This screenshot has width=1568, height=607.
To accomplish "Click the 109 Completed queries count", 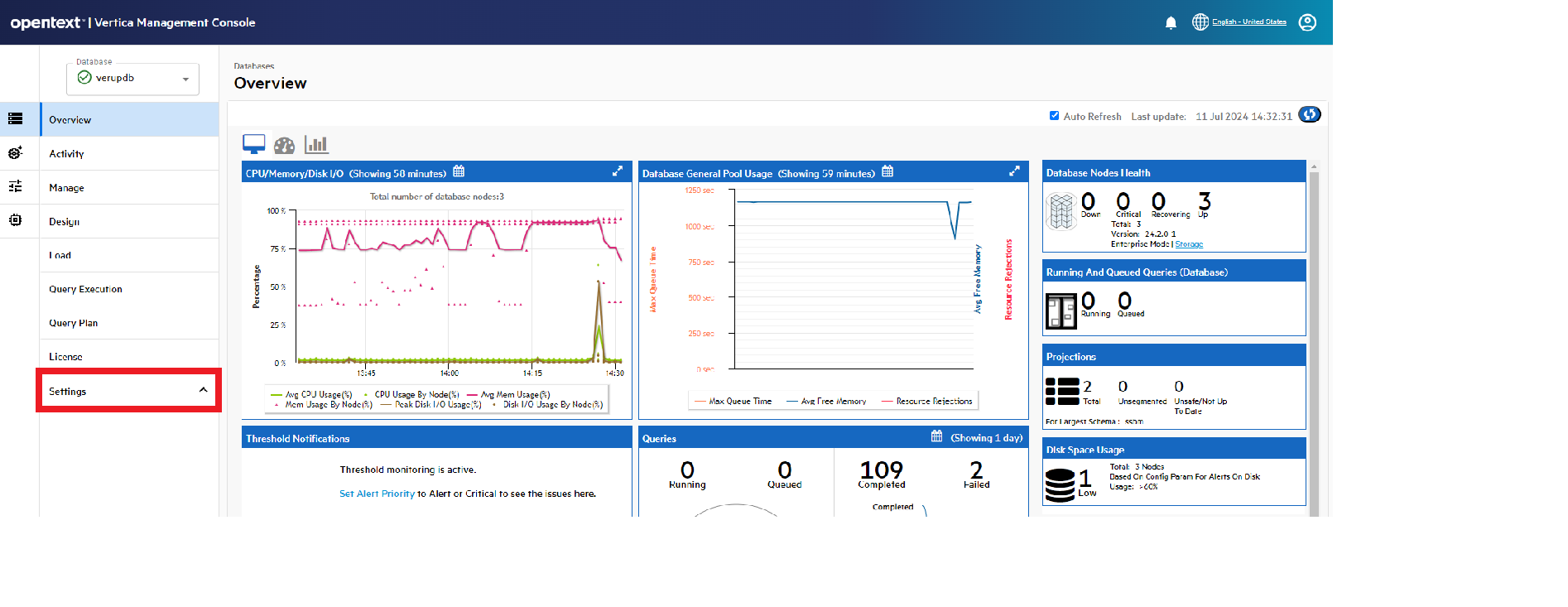I will (882, 470).
